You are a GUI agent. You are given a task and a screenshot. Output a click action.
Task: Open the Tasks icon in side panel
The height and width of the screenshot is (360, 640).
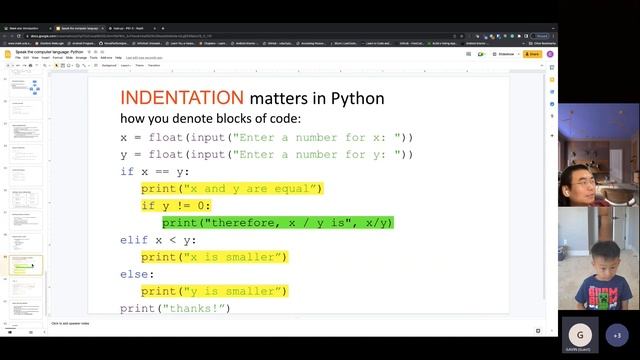(x=552, y=92)
